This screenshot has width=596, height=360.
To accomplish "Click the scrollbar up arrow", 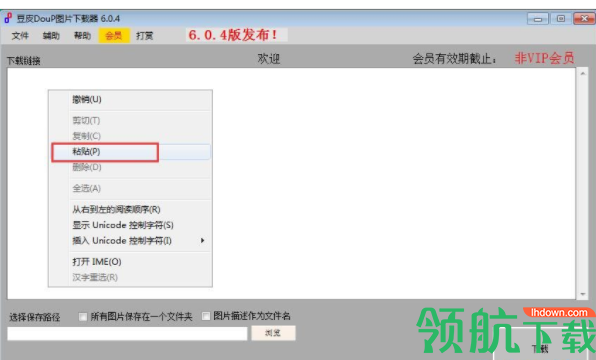I will coord(583,73).
